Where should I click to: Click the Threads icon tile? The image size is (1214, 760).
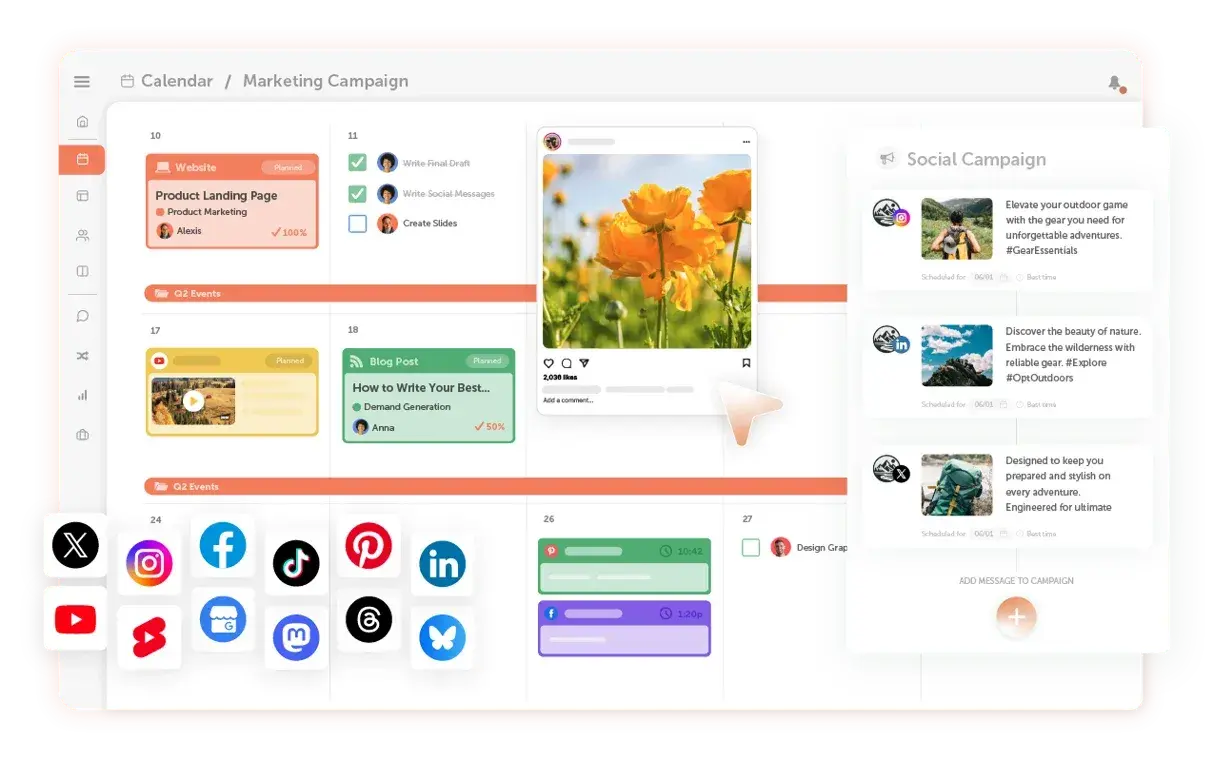pyautogui.click(x=368, y=620)
